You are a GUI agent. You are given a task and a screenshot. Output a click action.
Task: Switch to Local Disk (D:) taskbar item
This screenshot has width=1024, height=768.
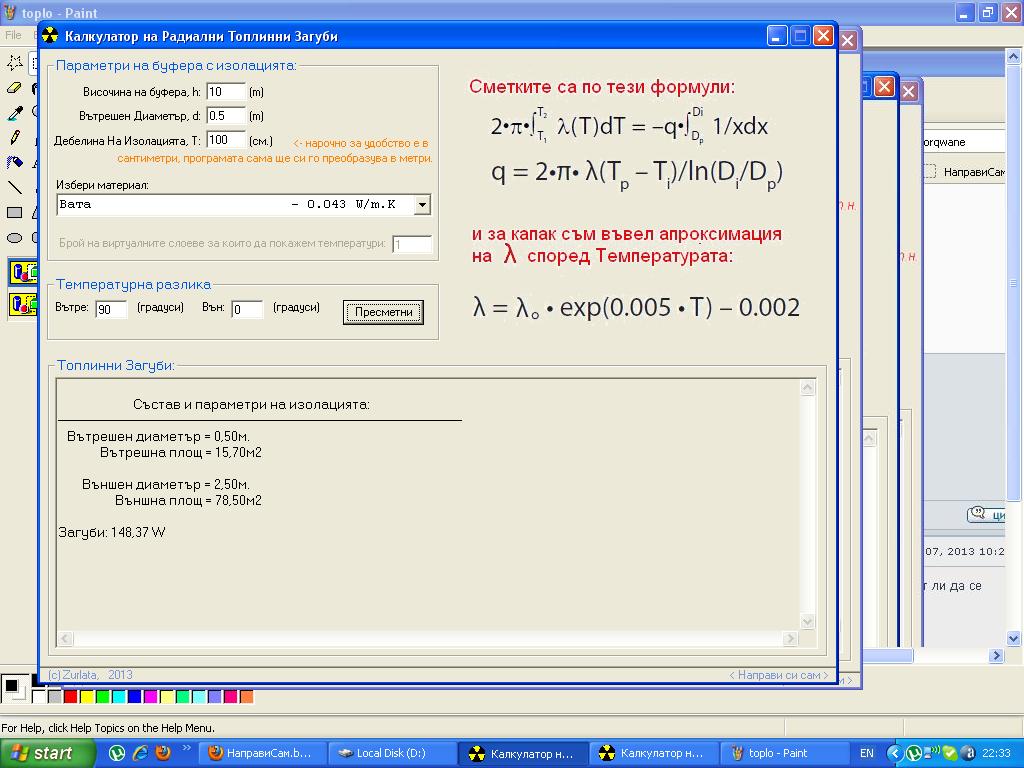[x=394, y=753]
